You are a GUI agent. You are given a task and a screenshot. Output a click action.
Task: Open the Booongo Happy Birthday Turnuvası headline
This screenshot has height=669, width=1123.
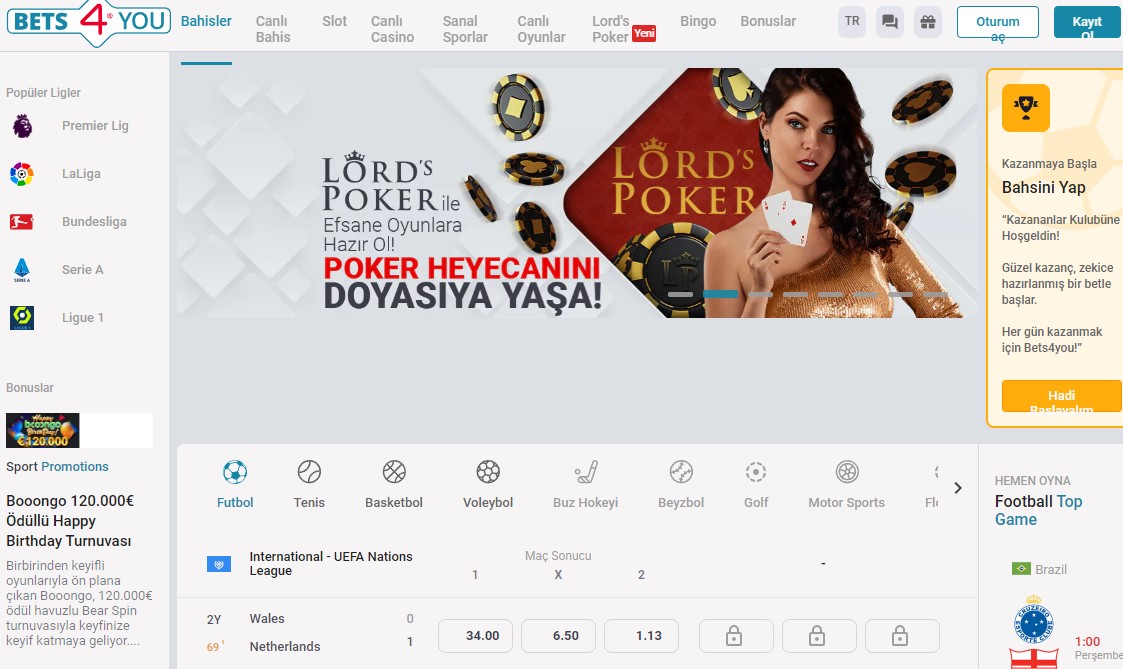pos(69,521)
